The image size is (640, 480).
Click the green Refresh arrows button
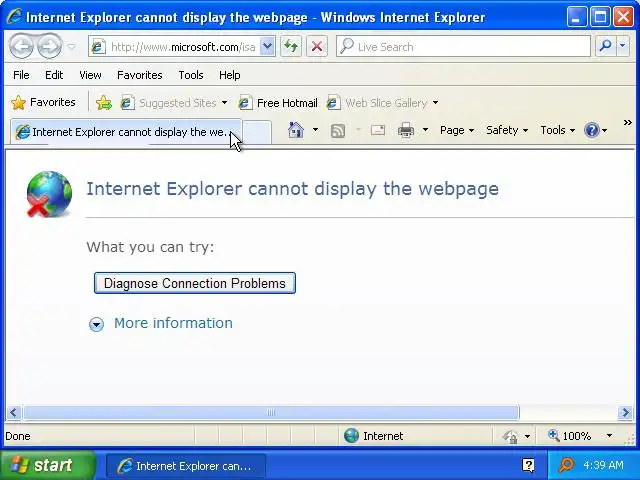pos(291,47)
